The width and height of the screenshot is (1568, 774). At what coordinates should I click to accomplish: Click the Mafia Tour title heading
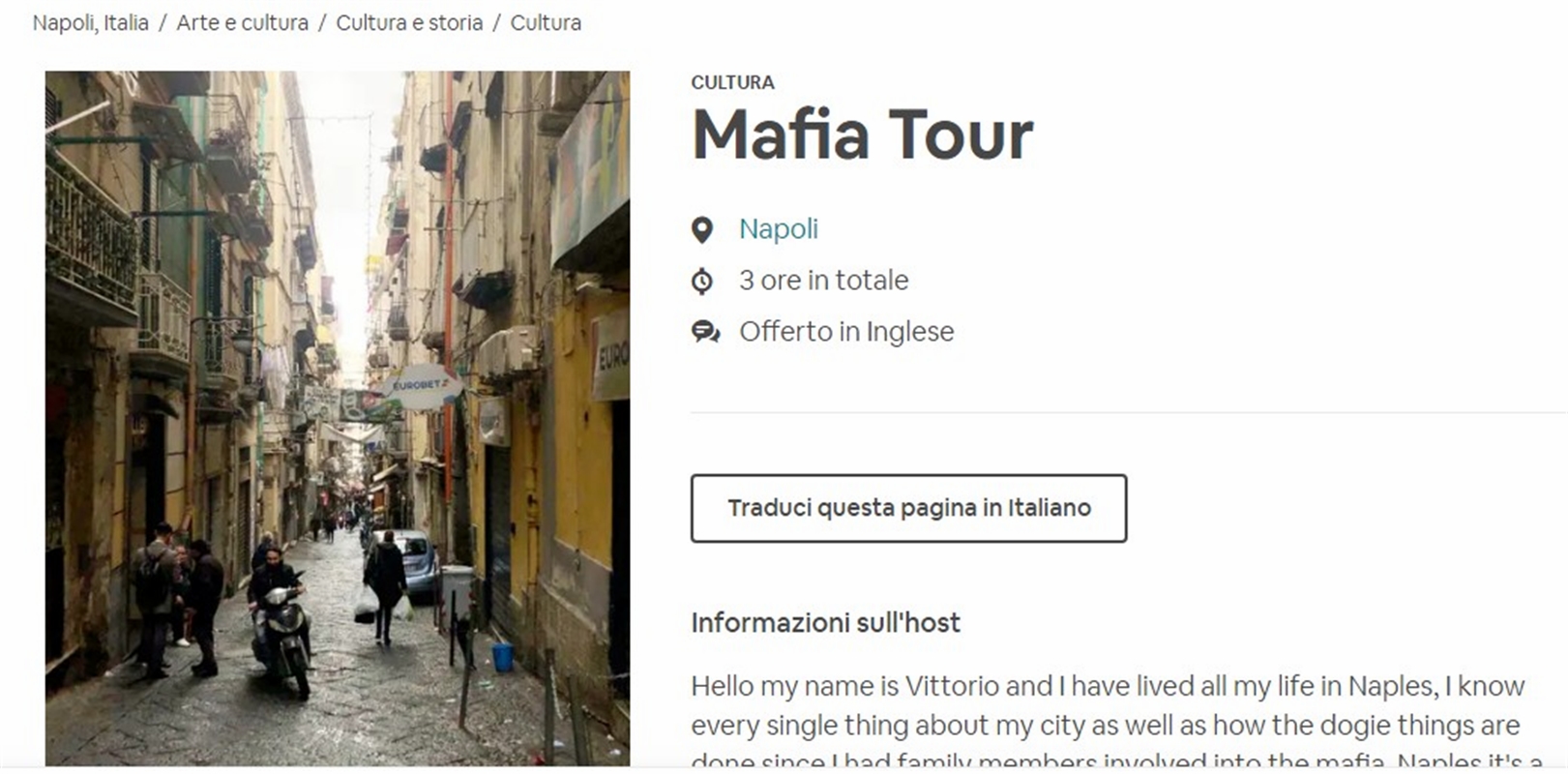point(863,134)
